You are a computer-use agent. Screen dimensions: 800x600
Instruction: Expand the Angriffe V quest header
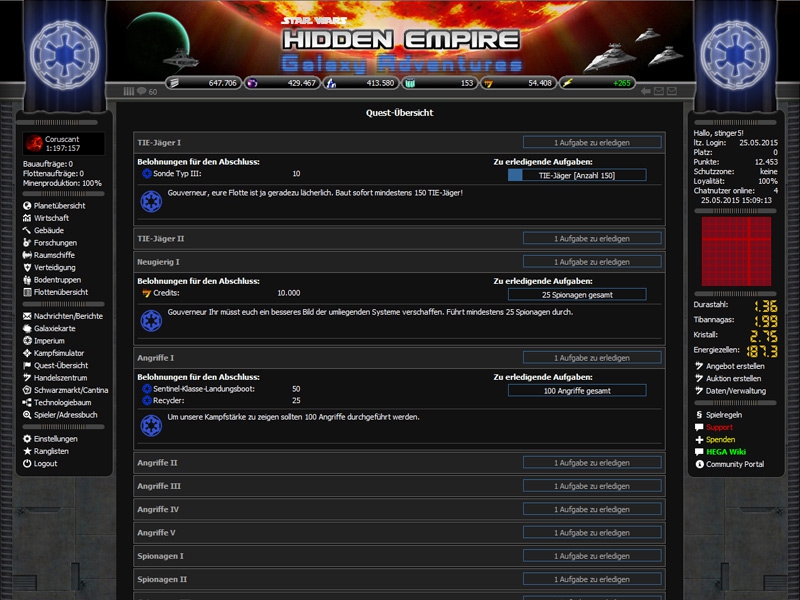[x=399, y=533]
